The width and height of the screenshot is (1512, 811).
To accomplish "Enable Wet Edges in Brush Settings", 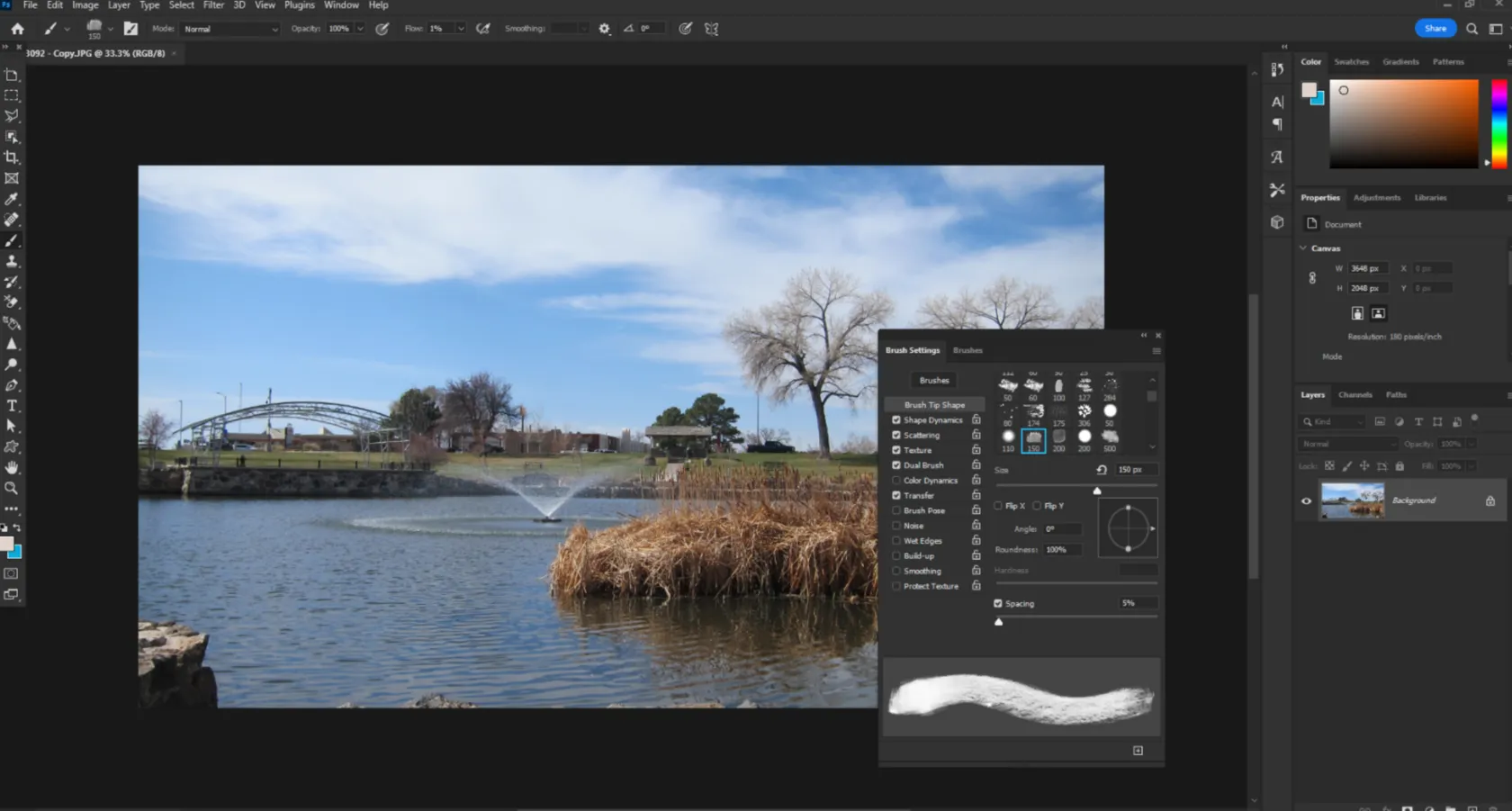I will click(895, 540).
